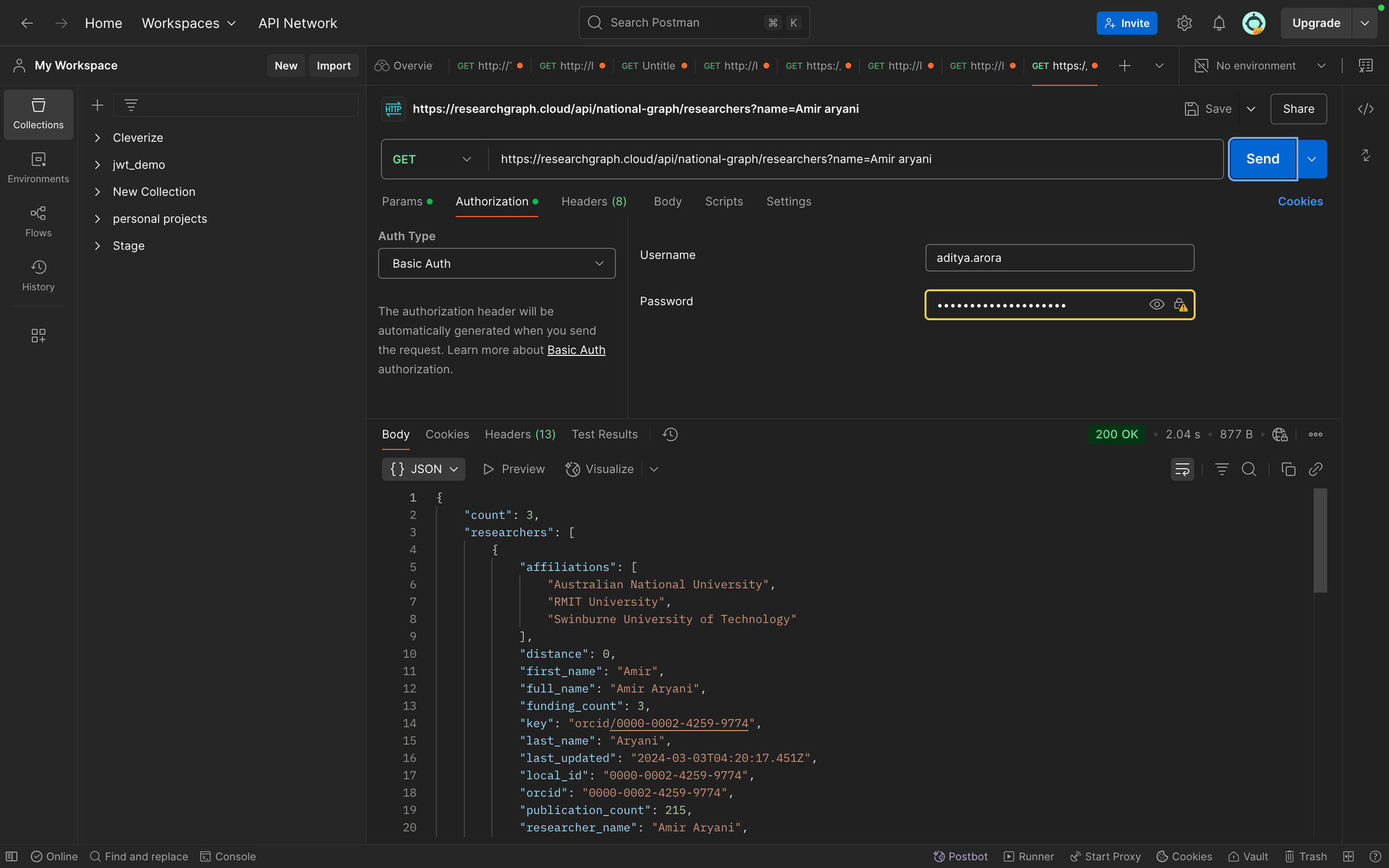Open the Flows sidebar panel
This screenshot has height=868, width=1389.
click(38, 222)
